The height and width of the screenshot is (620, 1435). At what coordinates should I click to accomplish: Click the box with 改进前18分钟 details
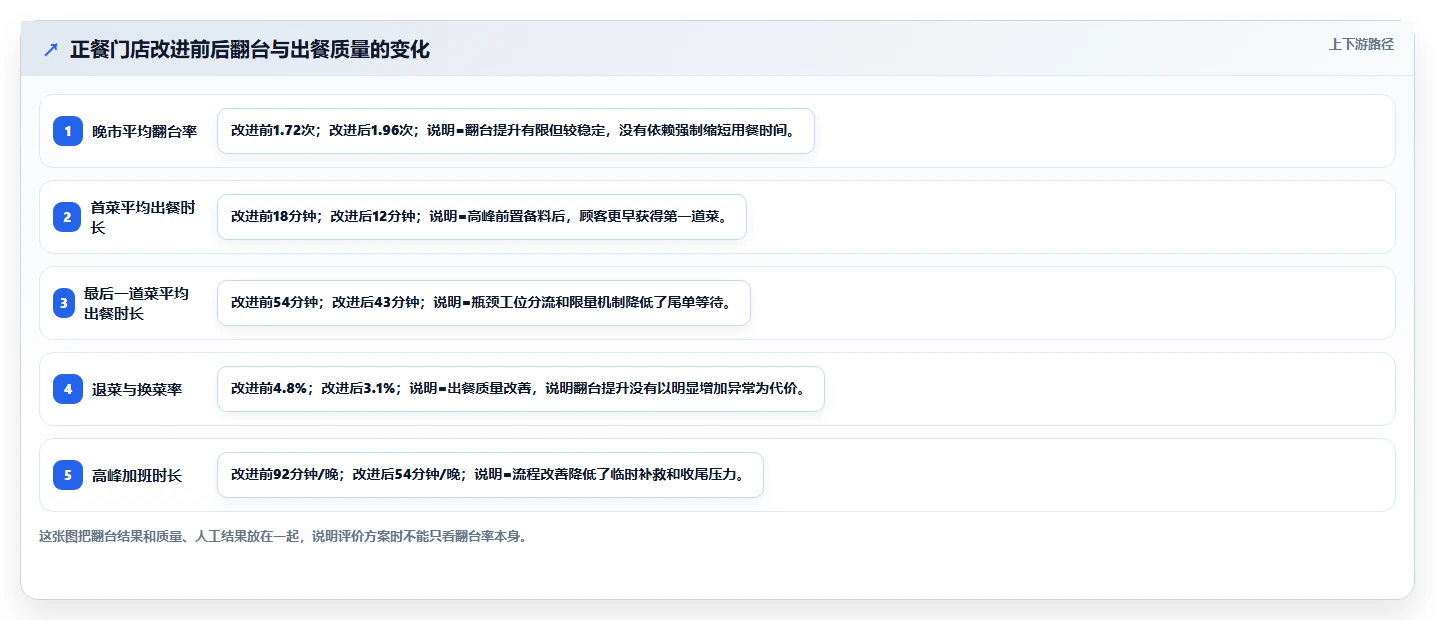pyautogui.click(x=482, y=217)
